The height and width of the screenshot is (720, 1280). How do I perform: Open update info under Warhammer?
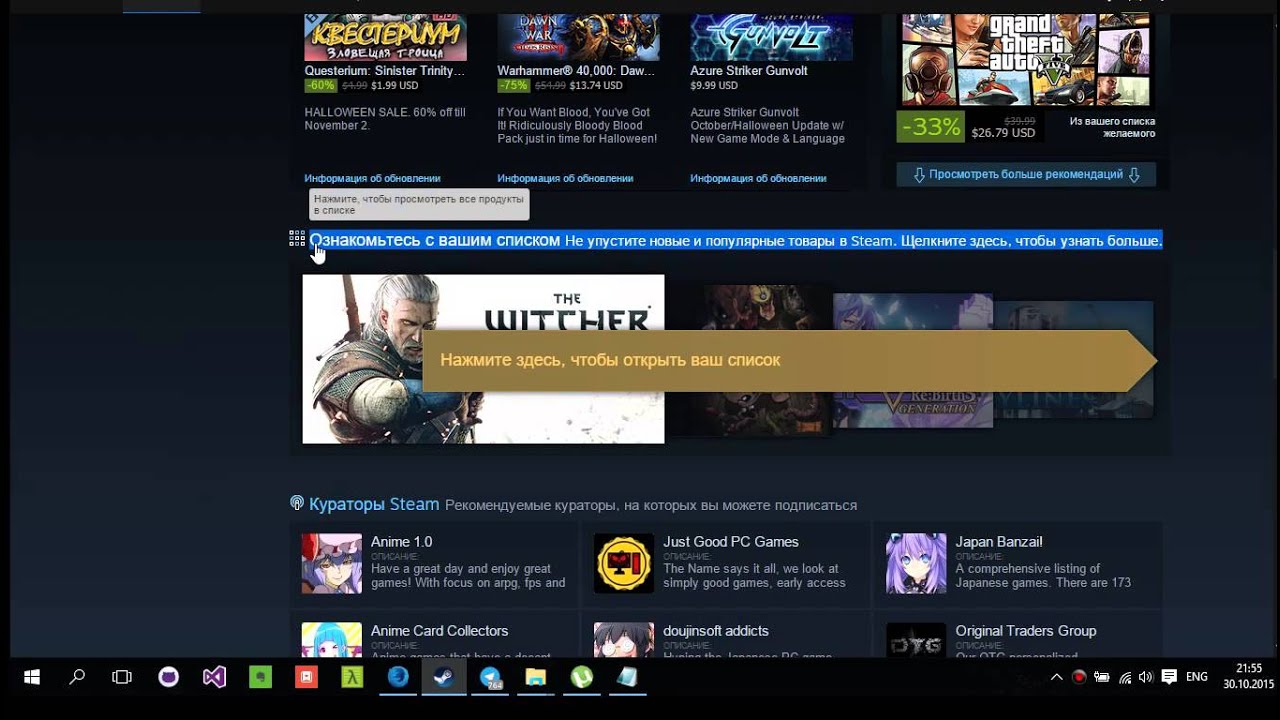point(565,178)
